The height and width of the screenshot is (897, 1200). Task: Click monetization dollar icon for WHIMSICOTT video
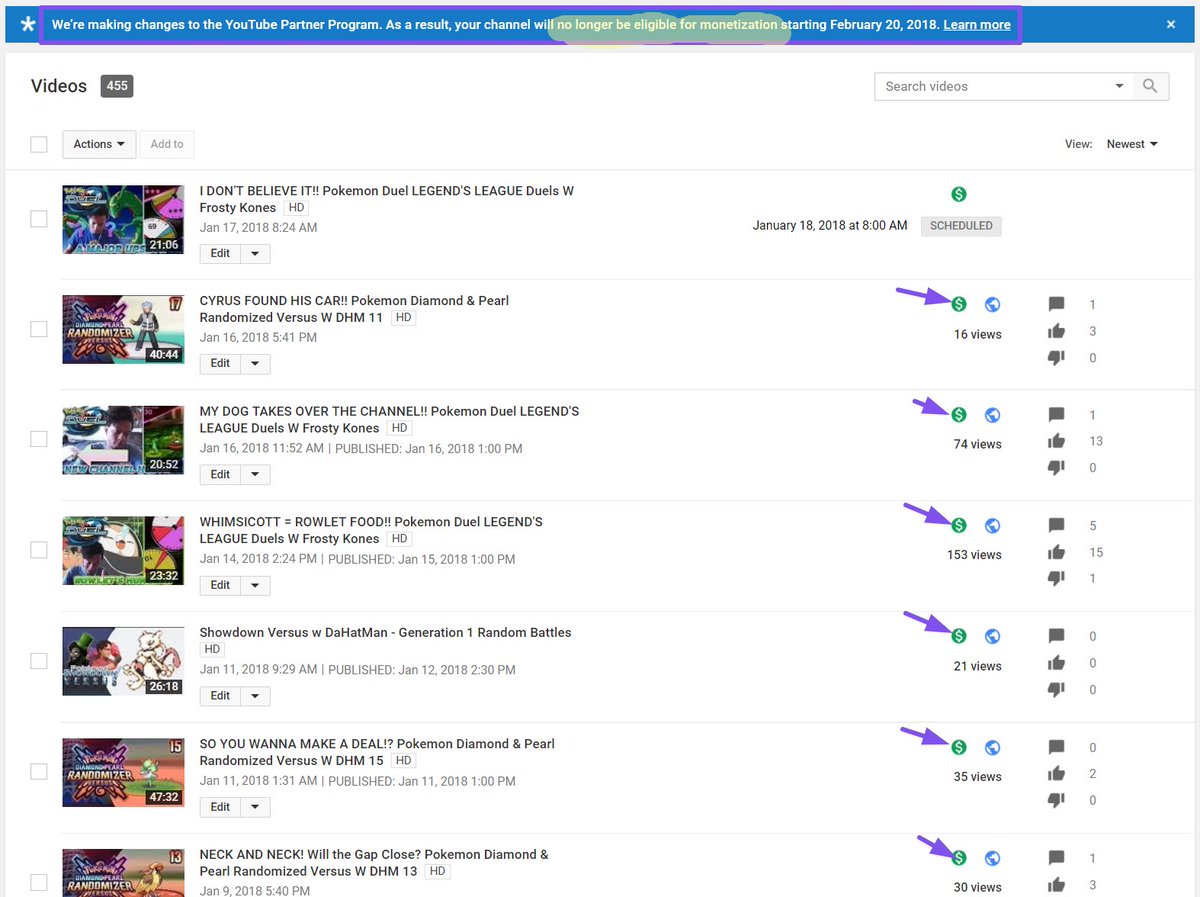[959, 525]
